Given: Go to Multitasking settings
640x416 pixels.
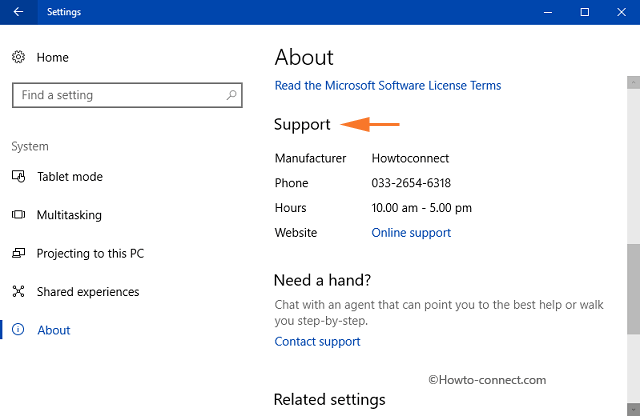Looking at the screenshot, I should [69, 215].
